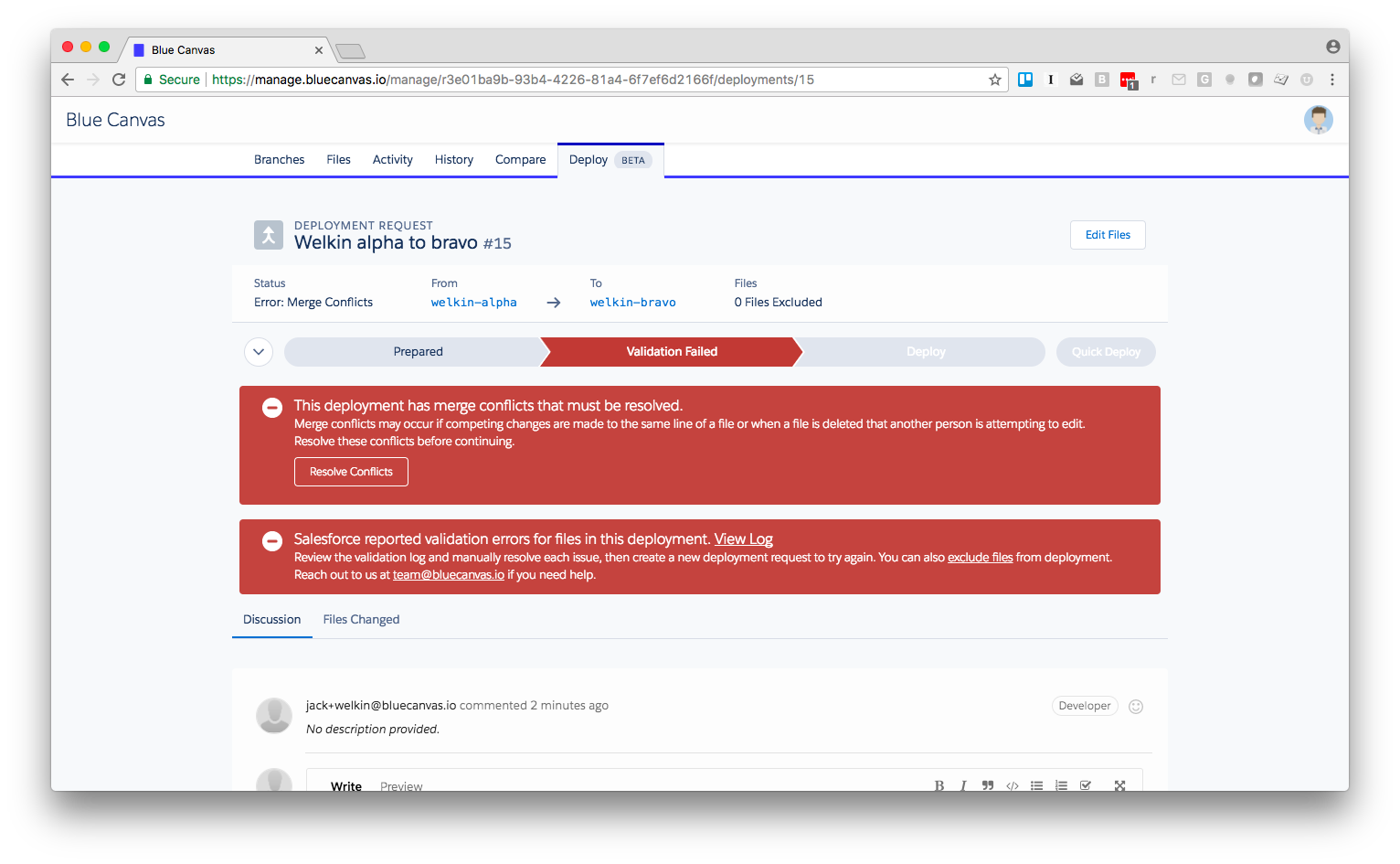Click the Edit Files button
1400x864 pixels.
pyautogui.click(x=1108, y=235)
